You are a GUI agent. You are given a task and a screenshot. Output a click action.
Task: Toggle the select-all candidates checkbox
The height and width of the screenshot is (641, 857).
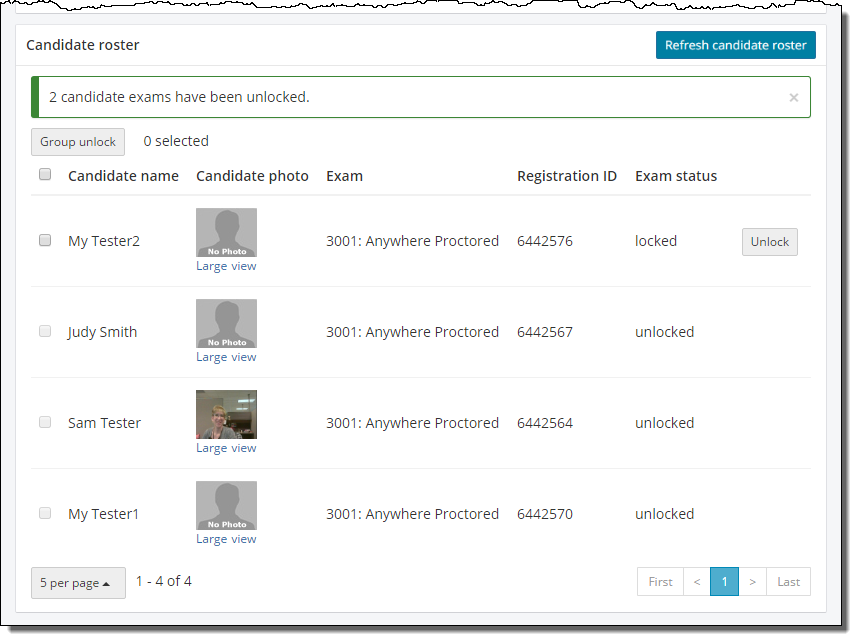tap(45, 175)
